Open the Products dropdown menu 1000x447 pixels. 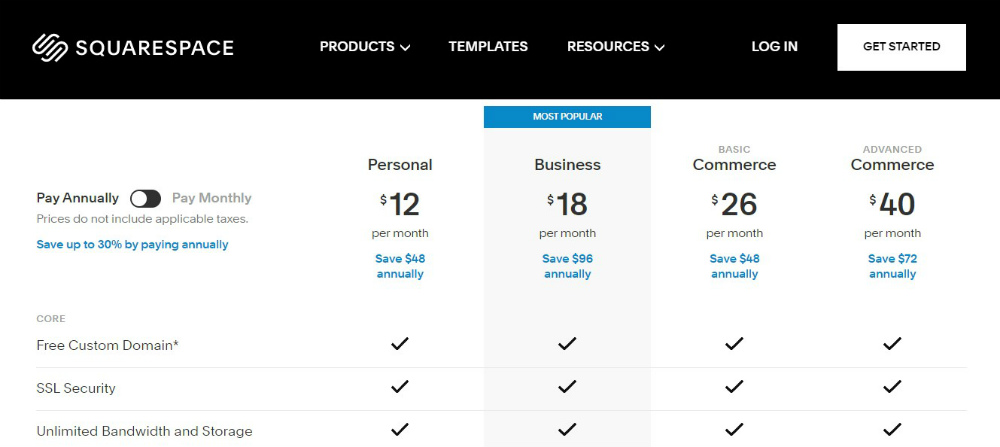coord(365,46)
